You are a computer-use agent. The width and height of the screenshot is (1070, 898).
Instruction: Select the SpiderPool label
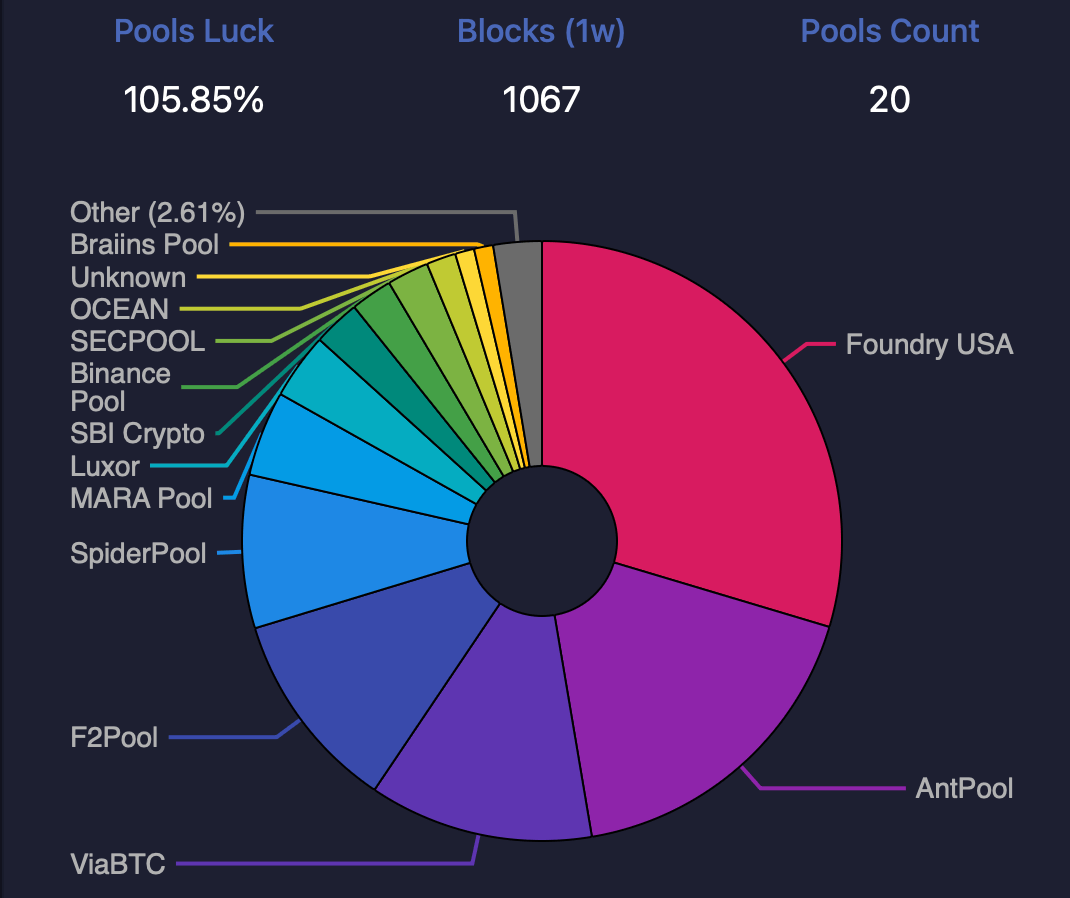point(138,553)
